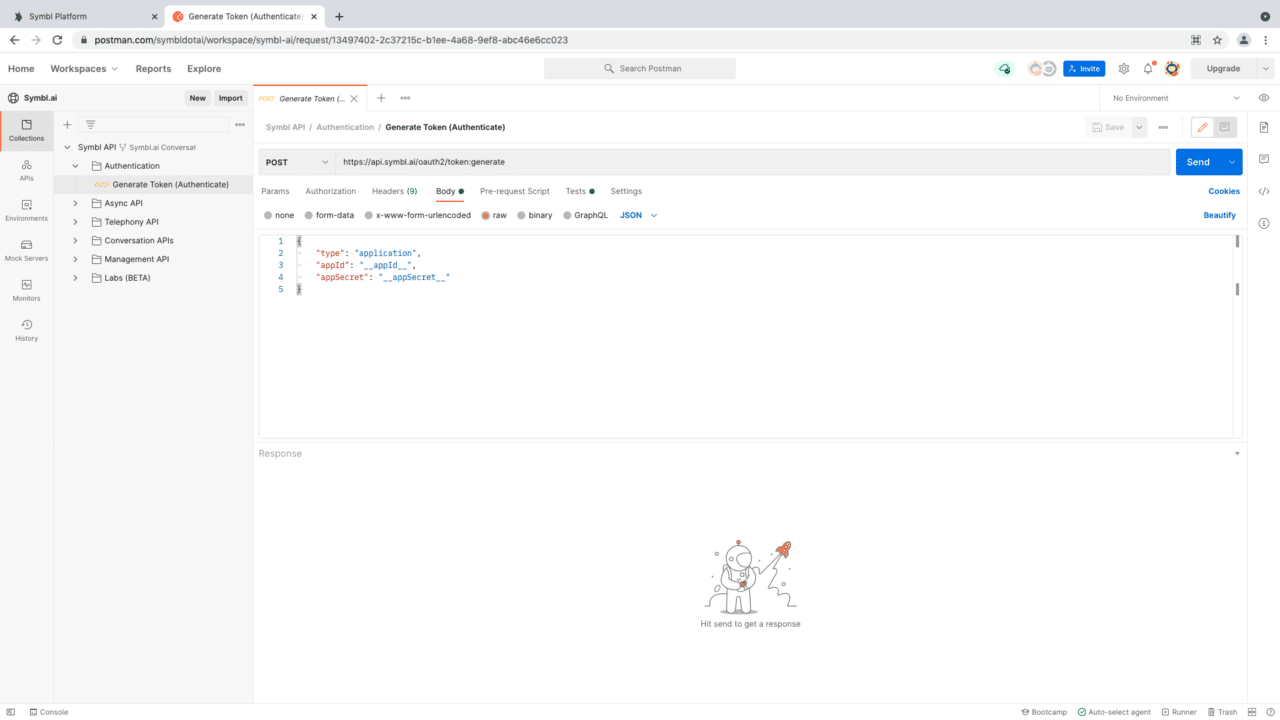Open the Cookies manager

tap(1224, 191)
